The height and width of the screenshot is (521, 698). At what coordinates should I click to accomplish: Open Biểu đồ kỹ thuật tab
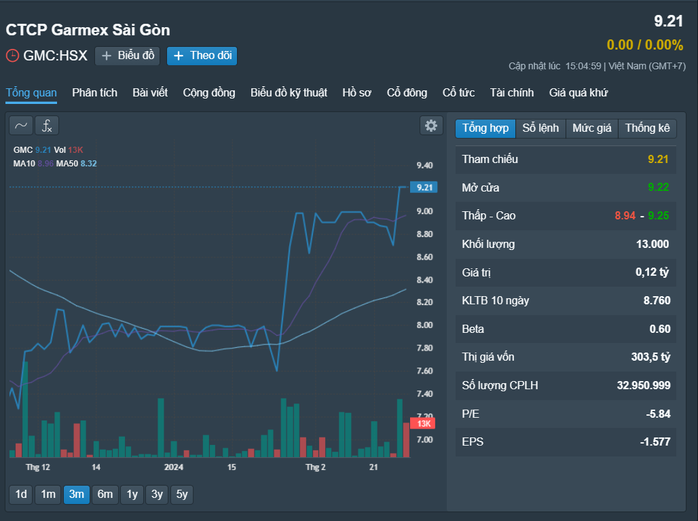click(x=288, y=93)
